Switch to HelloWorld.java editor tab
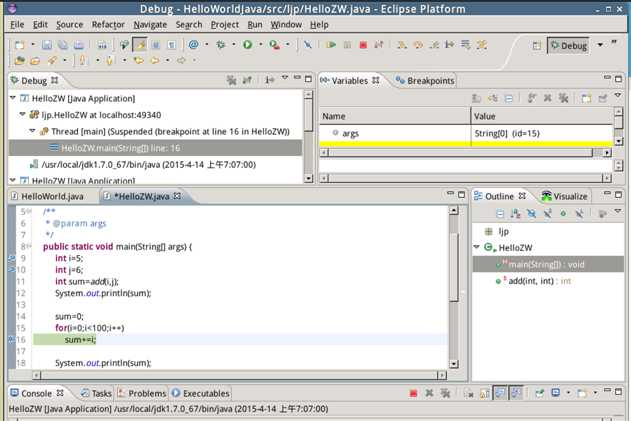631x421 pixels. 47,196
